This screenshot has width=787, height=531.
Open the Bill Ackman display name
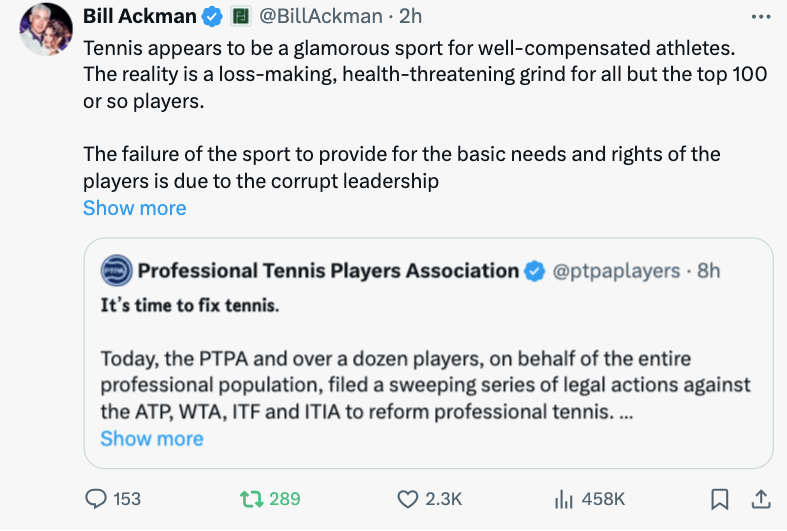[x=139, y=16]
